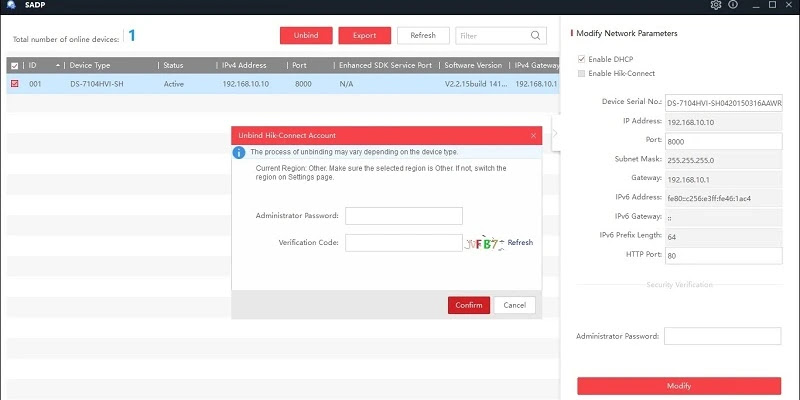Click the filter search magnifier icon
This screenshot has width=800, height=400.
click(x=535, y=36)
